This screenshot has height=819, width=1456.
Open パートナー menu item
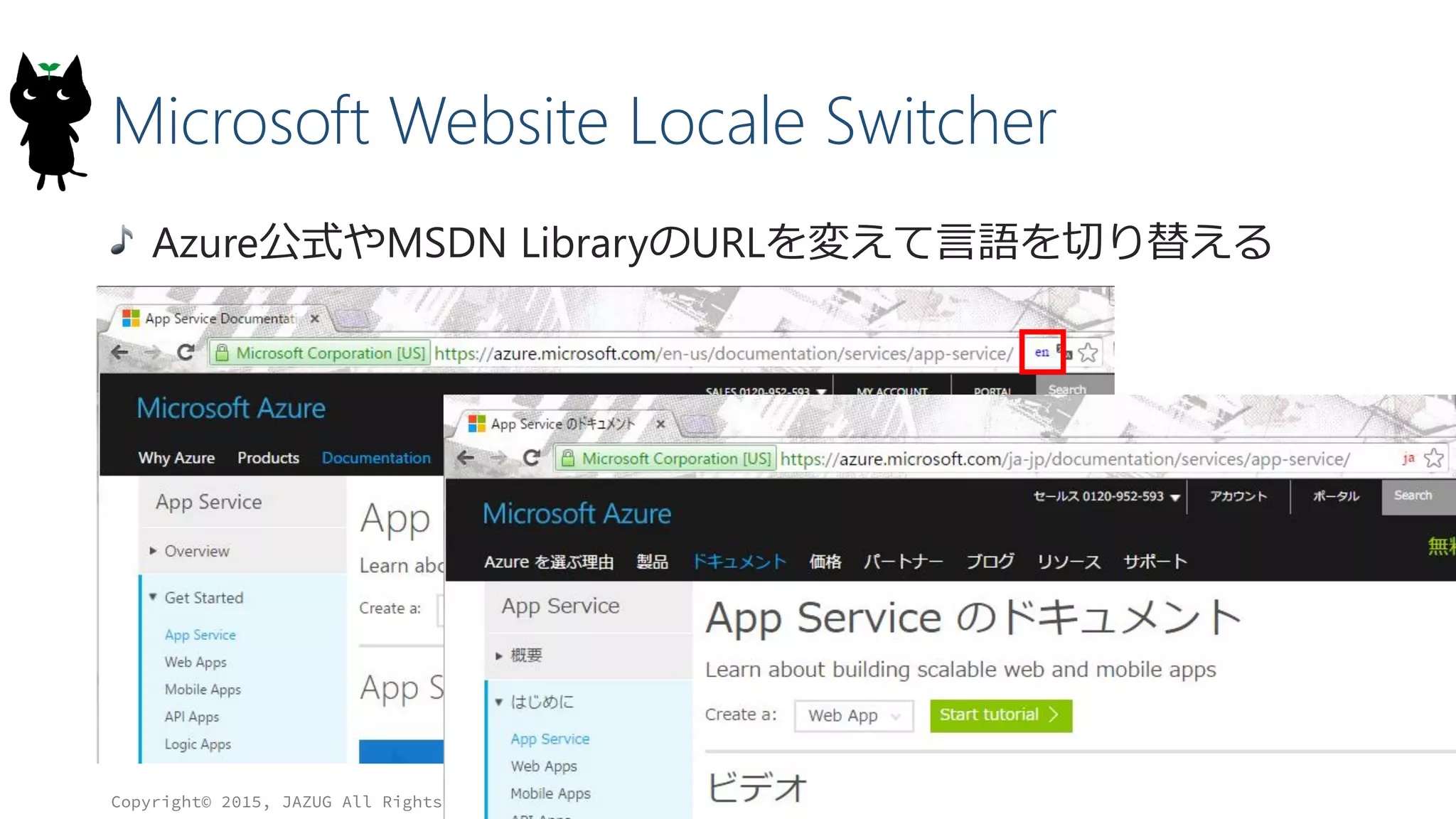point(903,562)
